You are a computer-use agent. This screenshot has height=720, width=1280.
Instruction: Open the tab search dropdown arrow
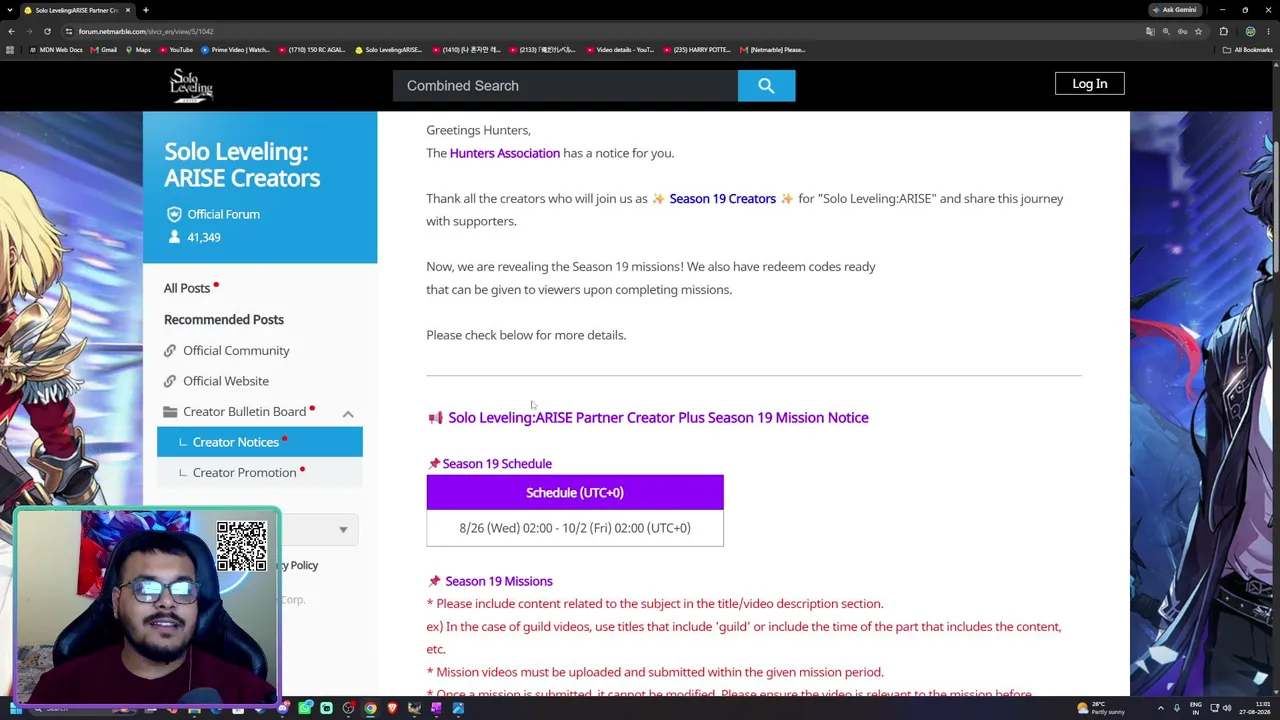click(x=11, y=10)
